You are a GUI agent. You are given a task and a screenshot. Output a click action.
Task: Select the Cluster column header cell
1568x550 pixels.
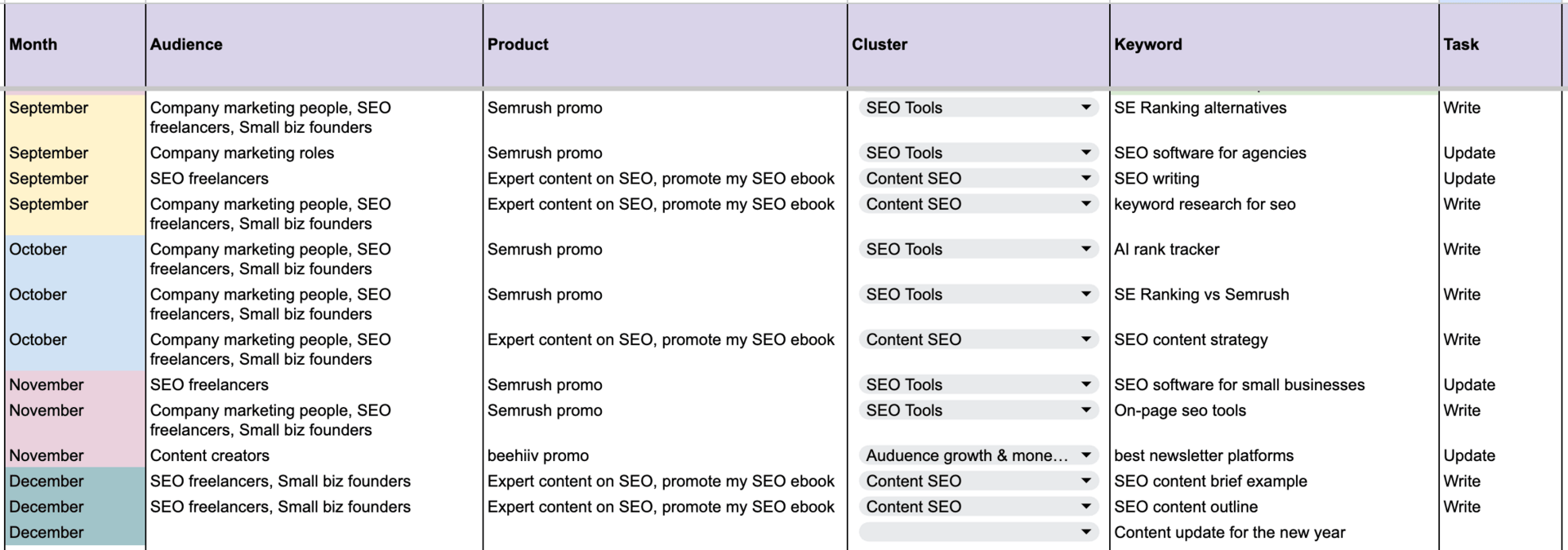(x=978, y=45)
